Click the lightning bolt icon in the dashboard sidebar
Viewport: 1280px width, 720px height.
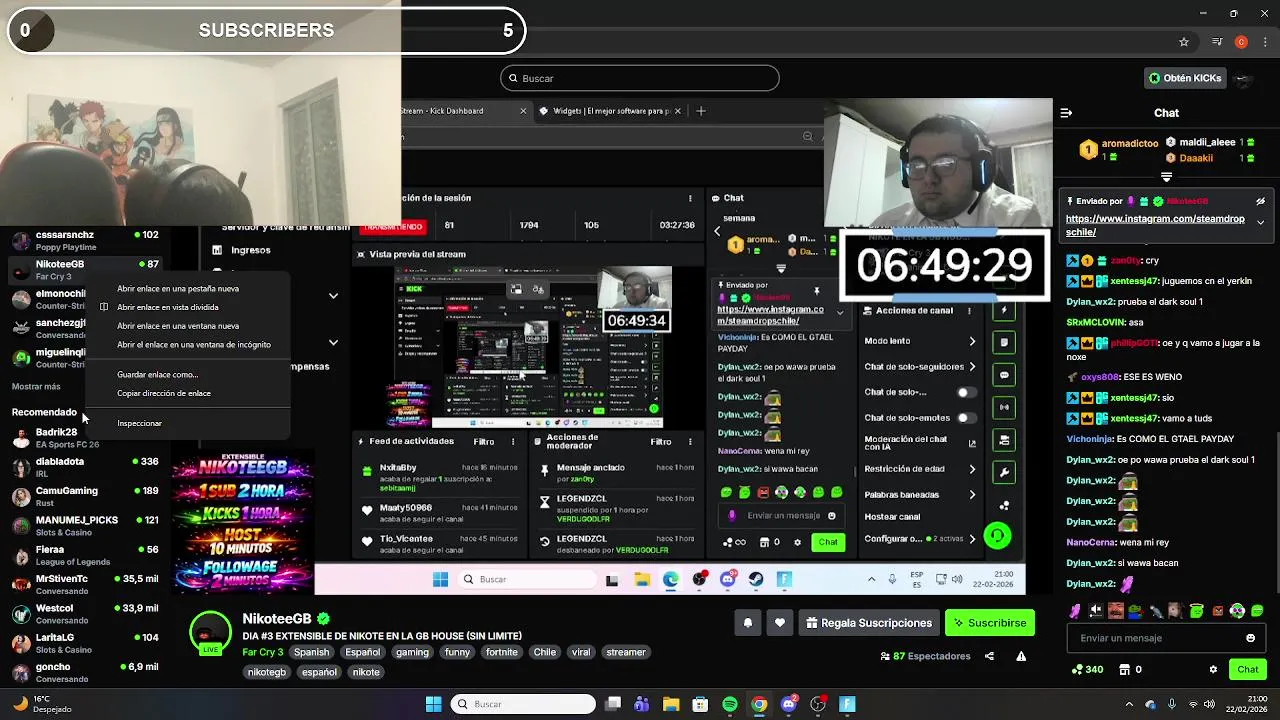point(1004,311)
